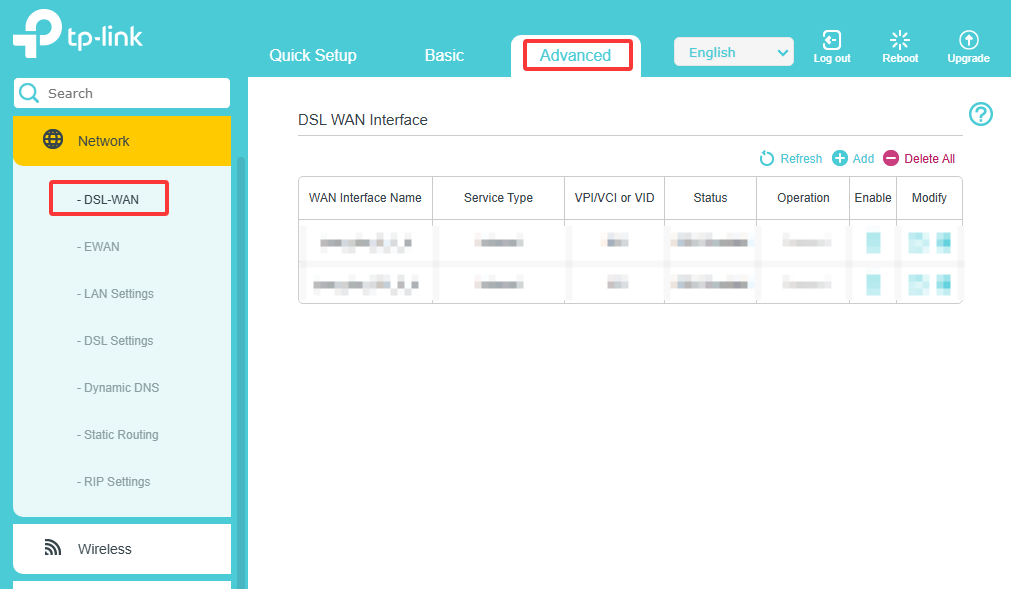This screenshot has width=1011, height=589.
Task: Switch to the Basic tab
Action: pyautogui.click(x=443, y=56)
